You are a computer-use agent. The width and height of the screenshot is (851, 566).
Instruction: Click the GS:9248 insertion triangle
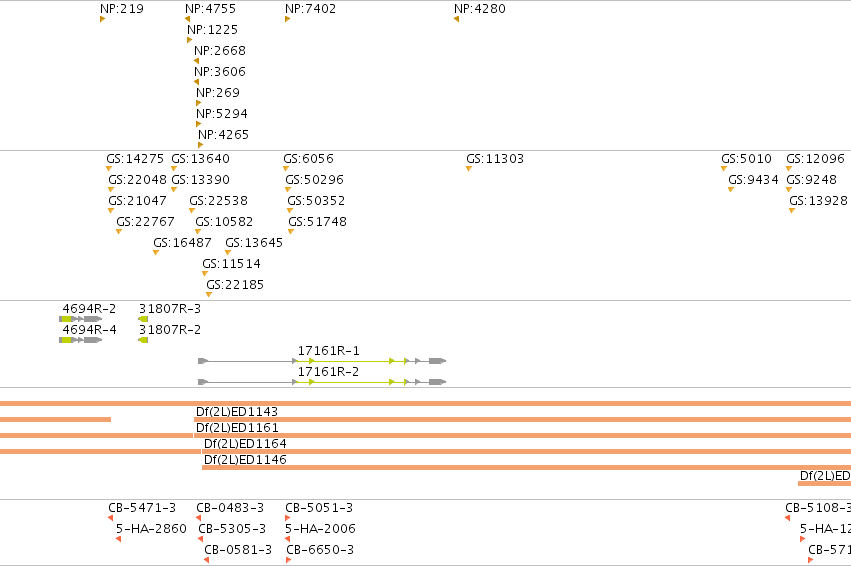click(789, 190)
